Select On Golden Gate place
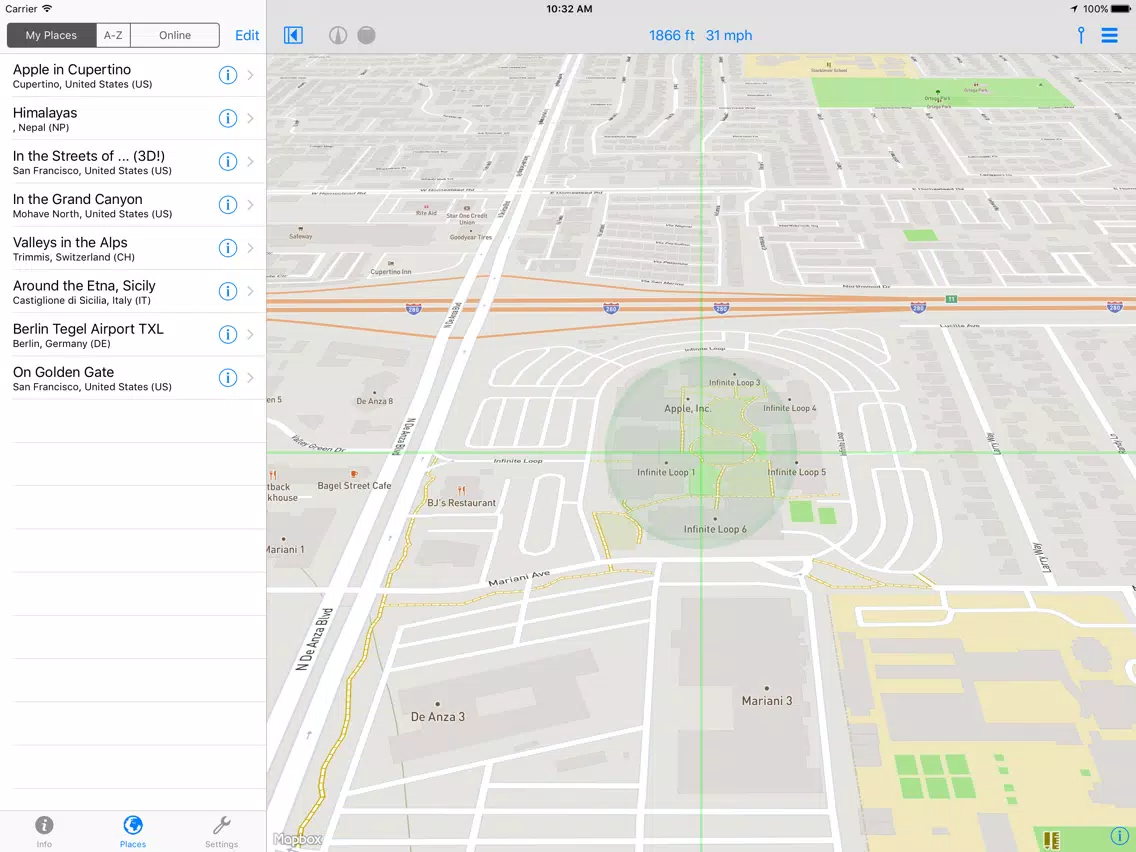This screenshot has height=852, width=1136. point(133,378)
